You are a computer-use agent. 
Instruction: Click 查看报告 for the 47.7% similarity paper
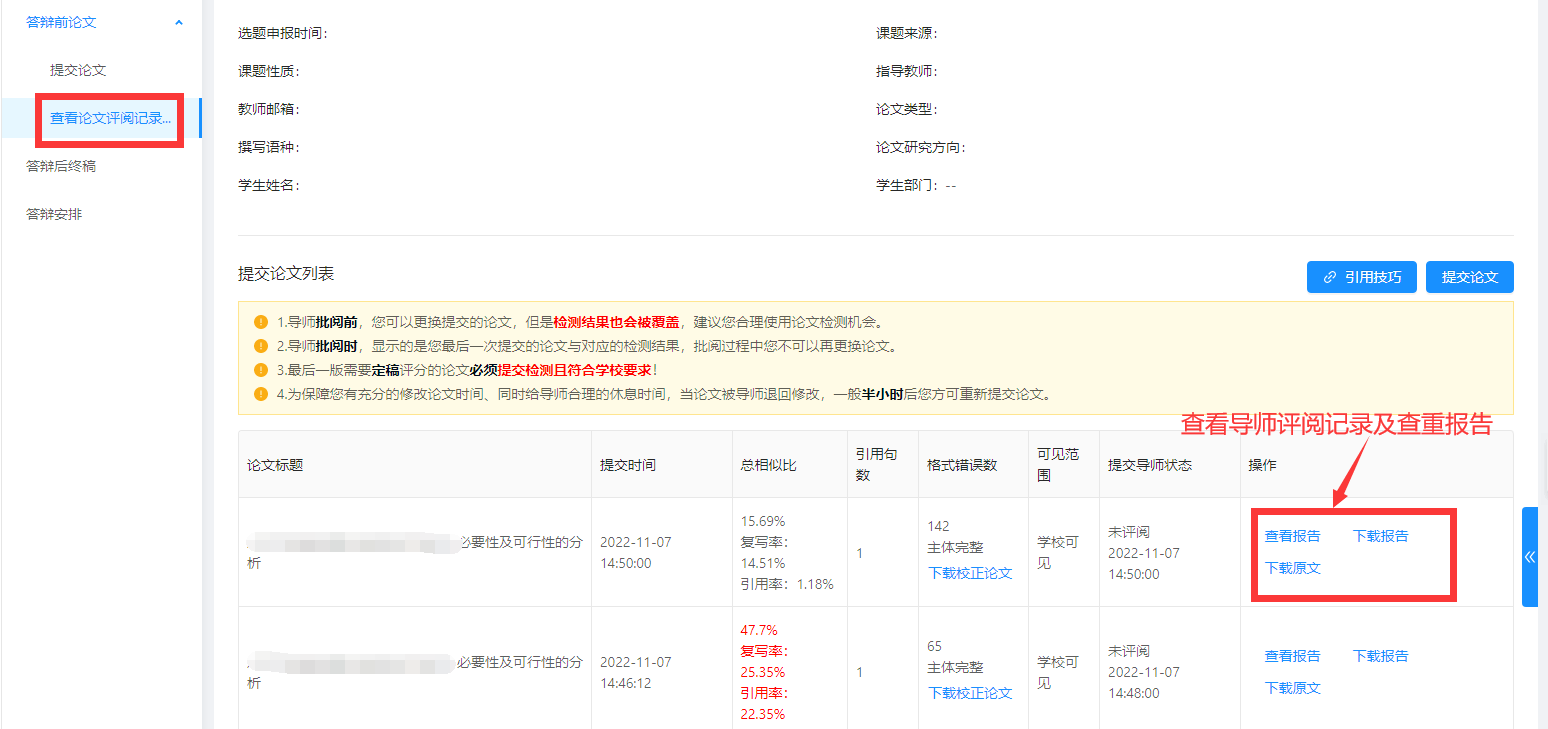tap(1292, 656)
